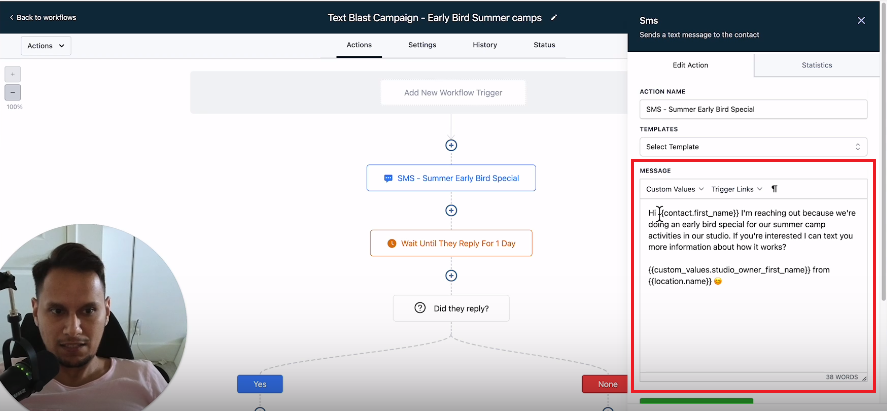The width and height of the screenshot is (887, 411).
Task: Add step below the Wait node
Action: click(x=451, y=276)
